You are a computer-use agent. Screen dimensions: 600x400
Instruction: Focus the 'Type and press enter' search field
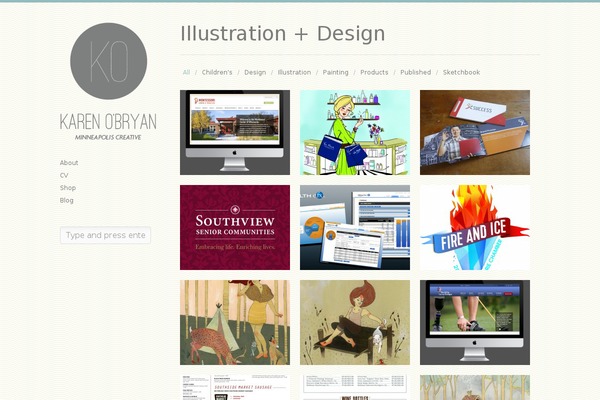(x=105, y=235)
